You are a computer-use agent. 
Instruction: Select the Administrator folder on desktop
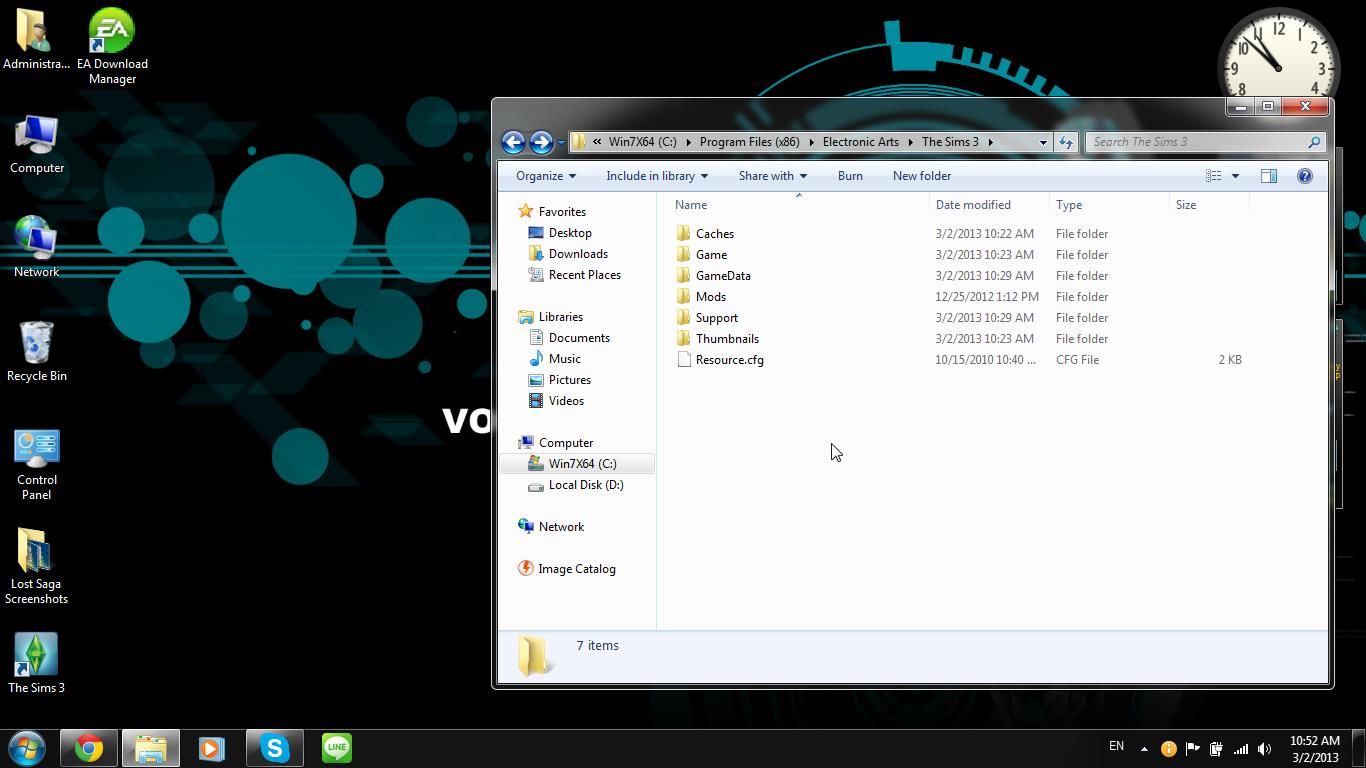[x=36, y=40]
